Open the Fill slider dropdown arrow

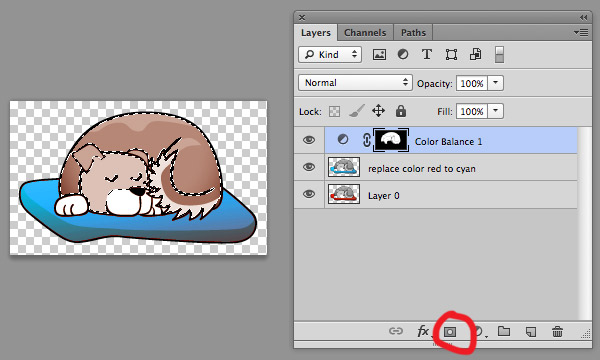pos(496,111)
